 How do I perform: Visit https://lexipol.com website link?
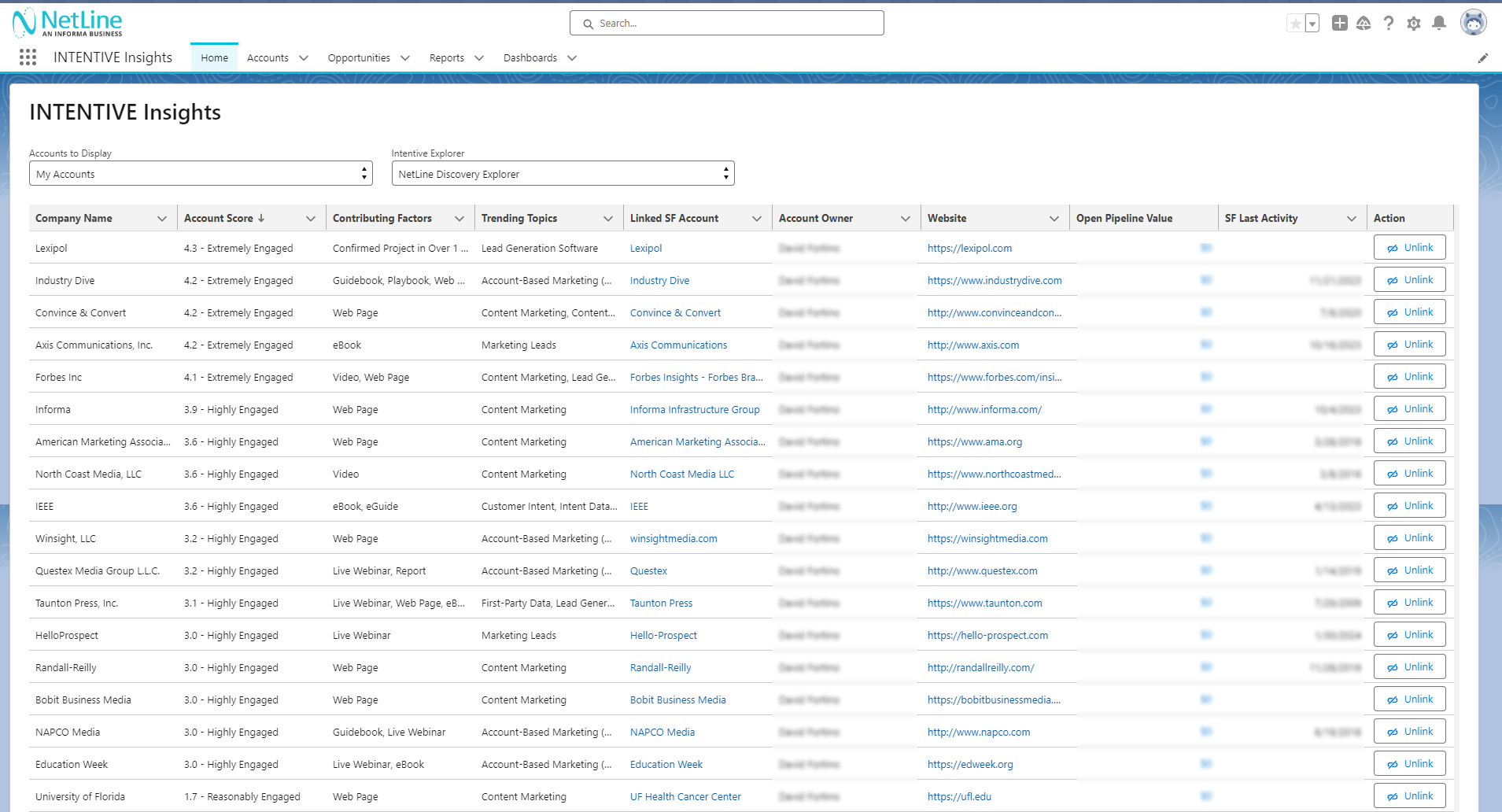(x=969, y=248)
